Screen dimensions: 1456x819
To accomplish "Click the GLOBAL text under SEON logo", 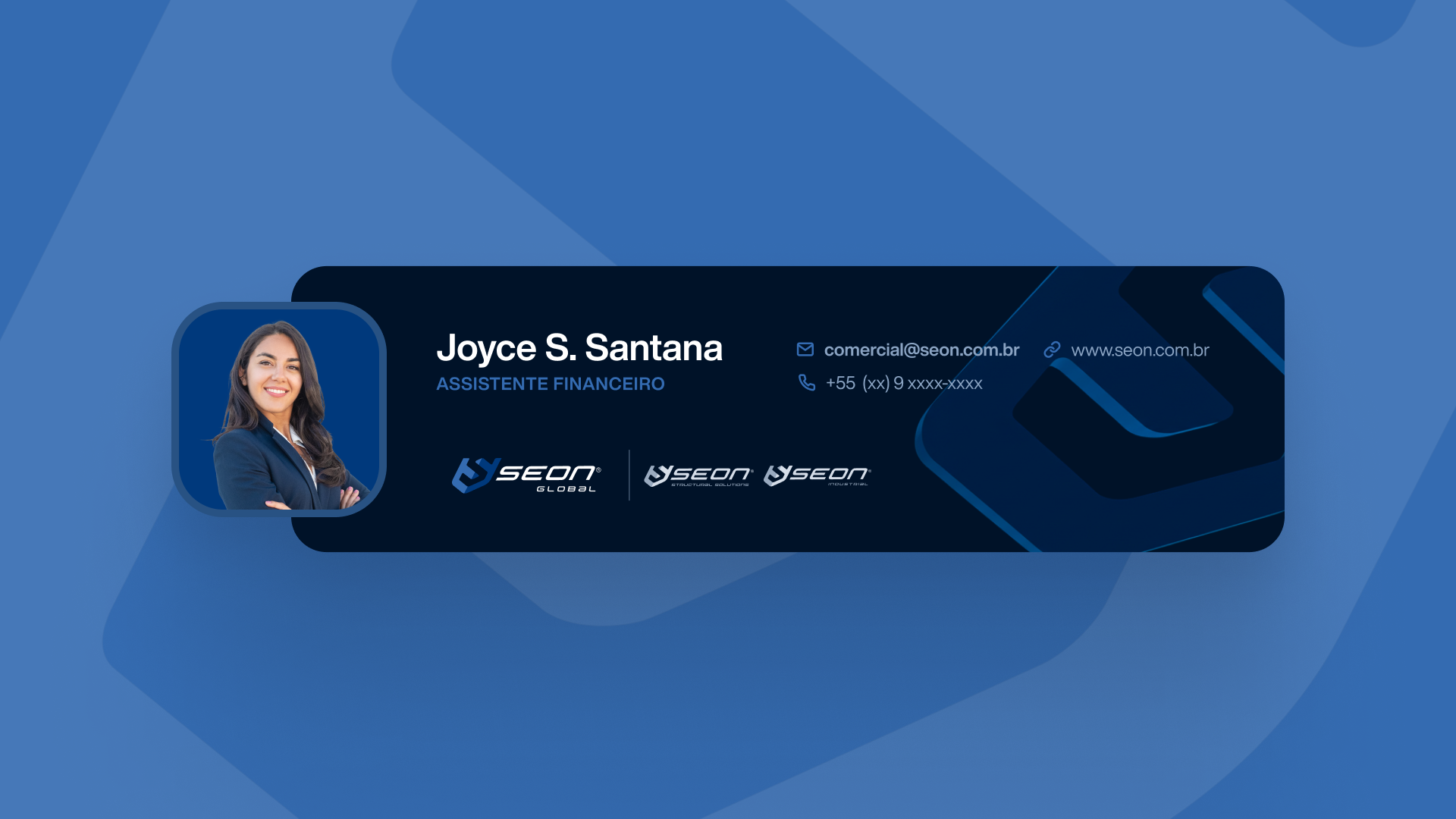I will 566,489.
